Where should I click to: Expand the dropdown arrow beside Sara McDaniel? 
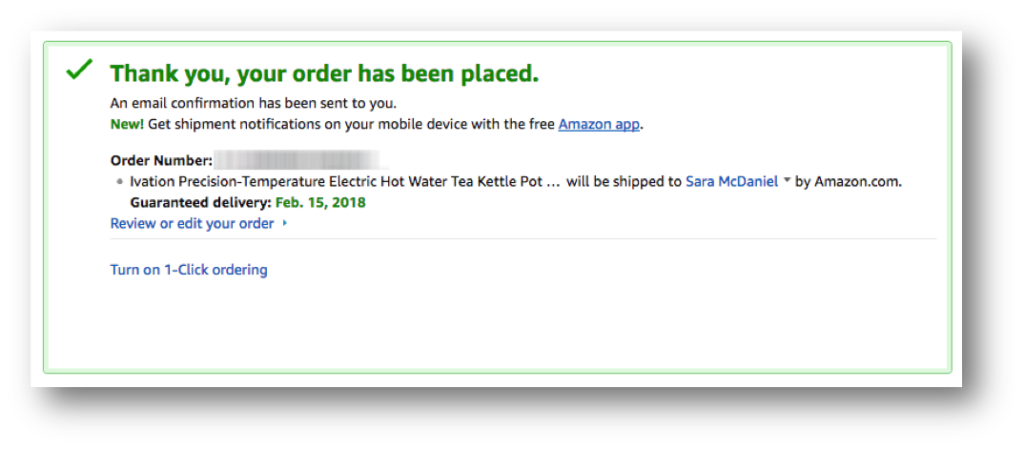coord(787,181)
